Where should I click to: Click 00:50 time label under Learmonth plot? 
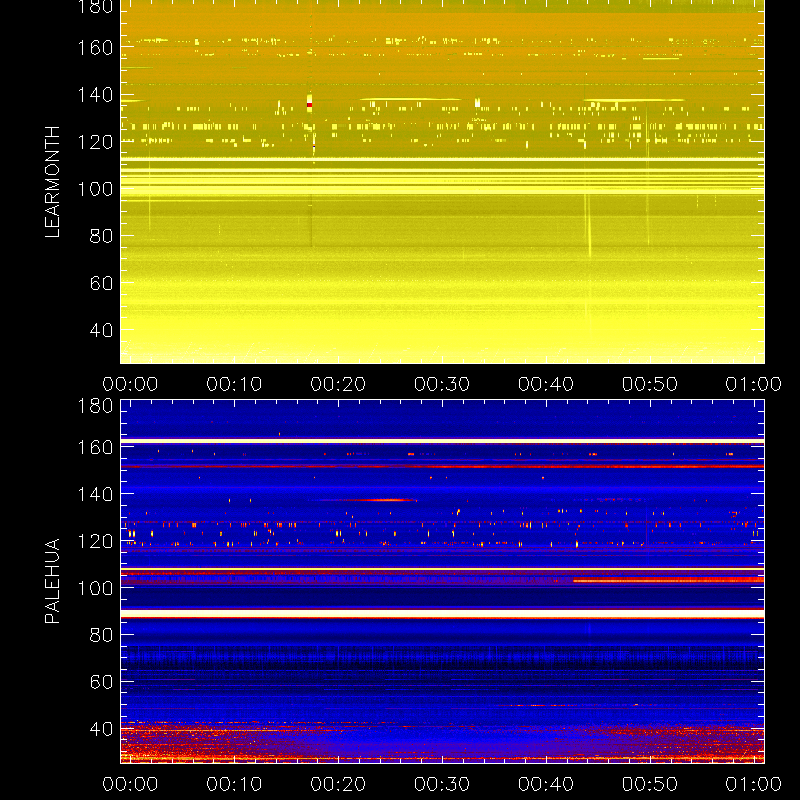tap(649, 384)
